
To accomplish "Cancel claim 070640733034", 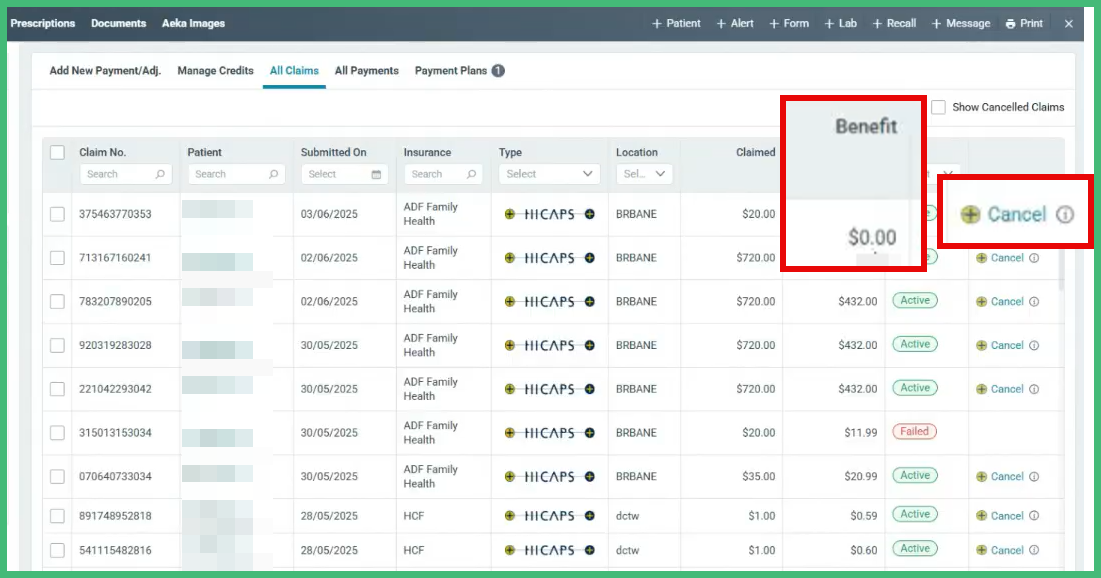I will coord(1000,476).
